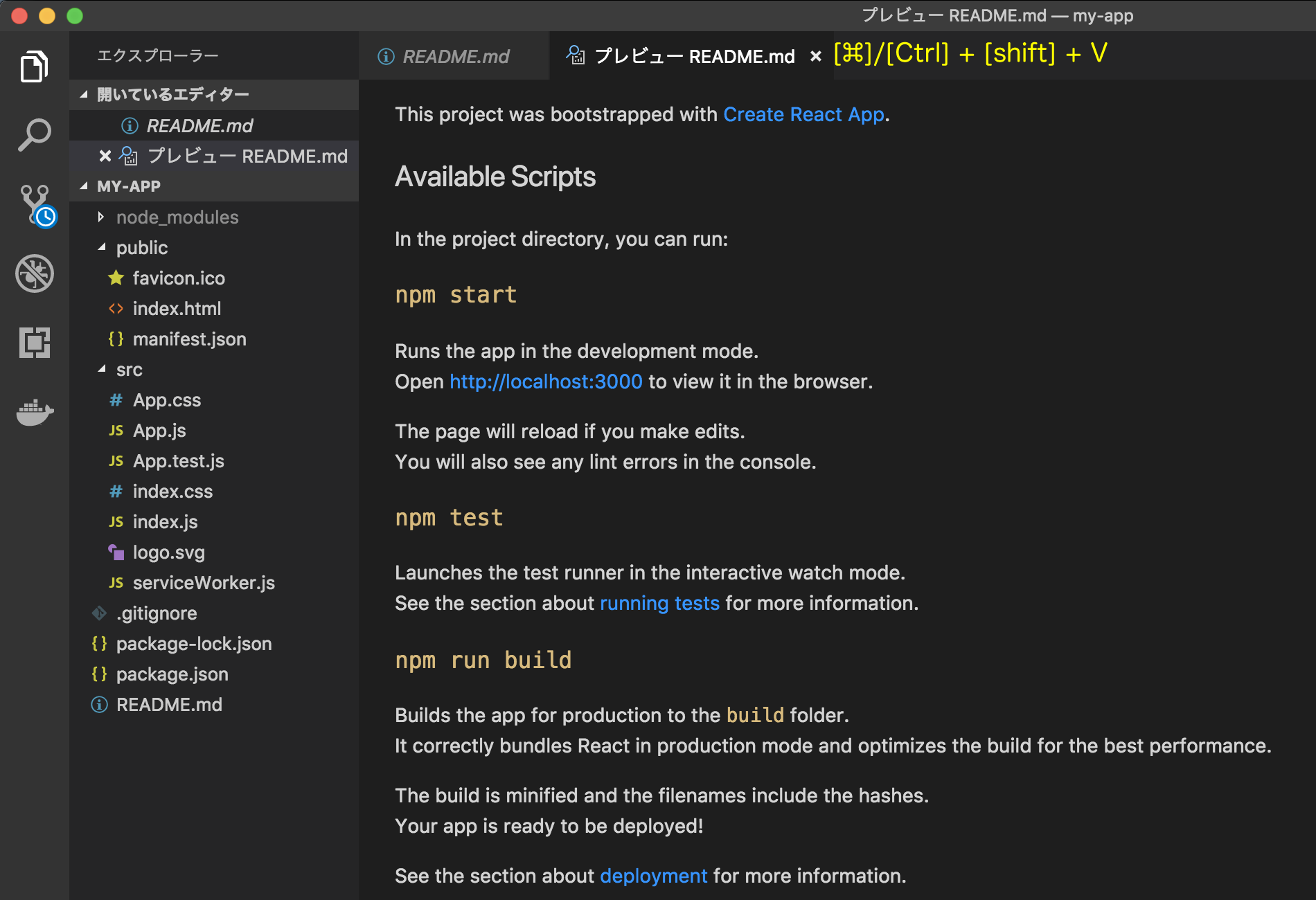
Task: Close the プレビュー README.md tab
Action: click(815, 56)
